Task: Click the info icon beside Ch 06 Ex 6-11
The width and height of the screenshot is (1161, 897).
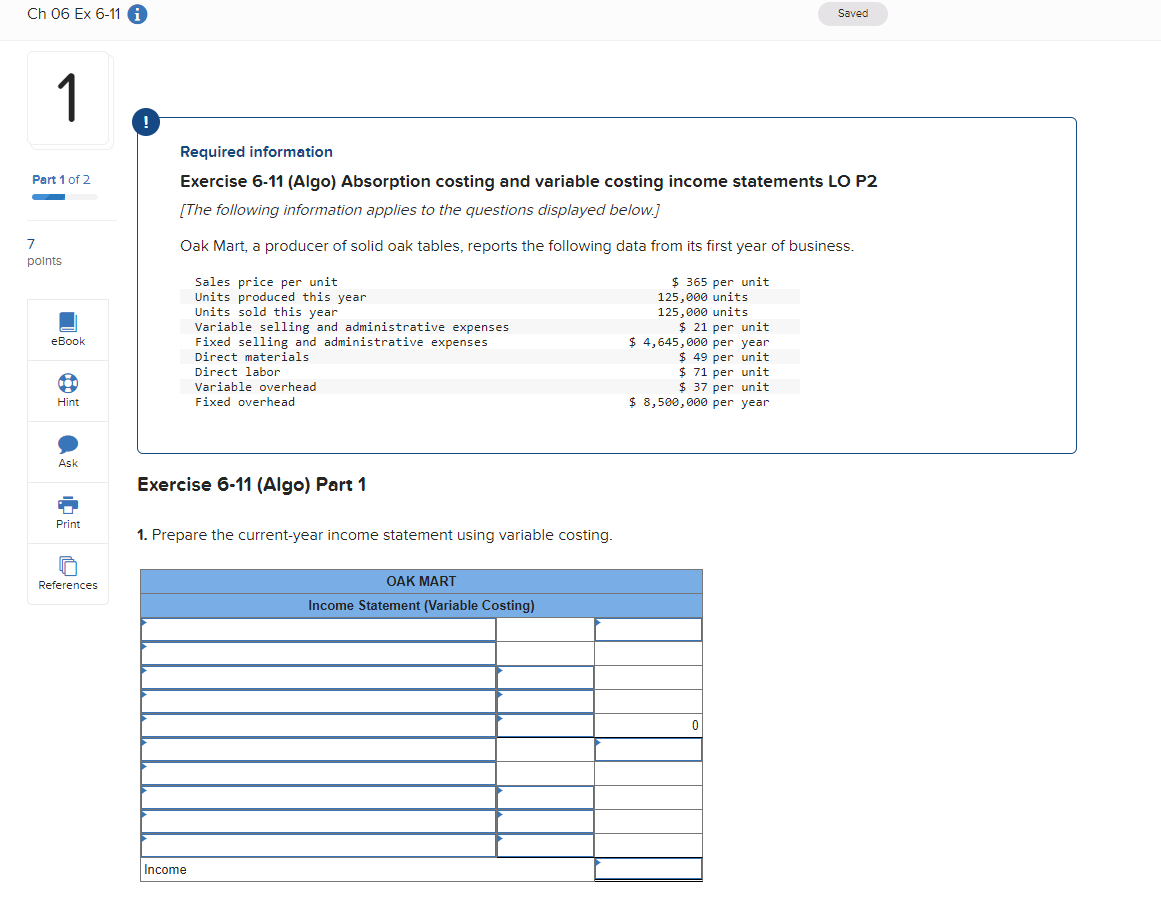Action: coord(137,14)
